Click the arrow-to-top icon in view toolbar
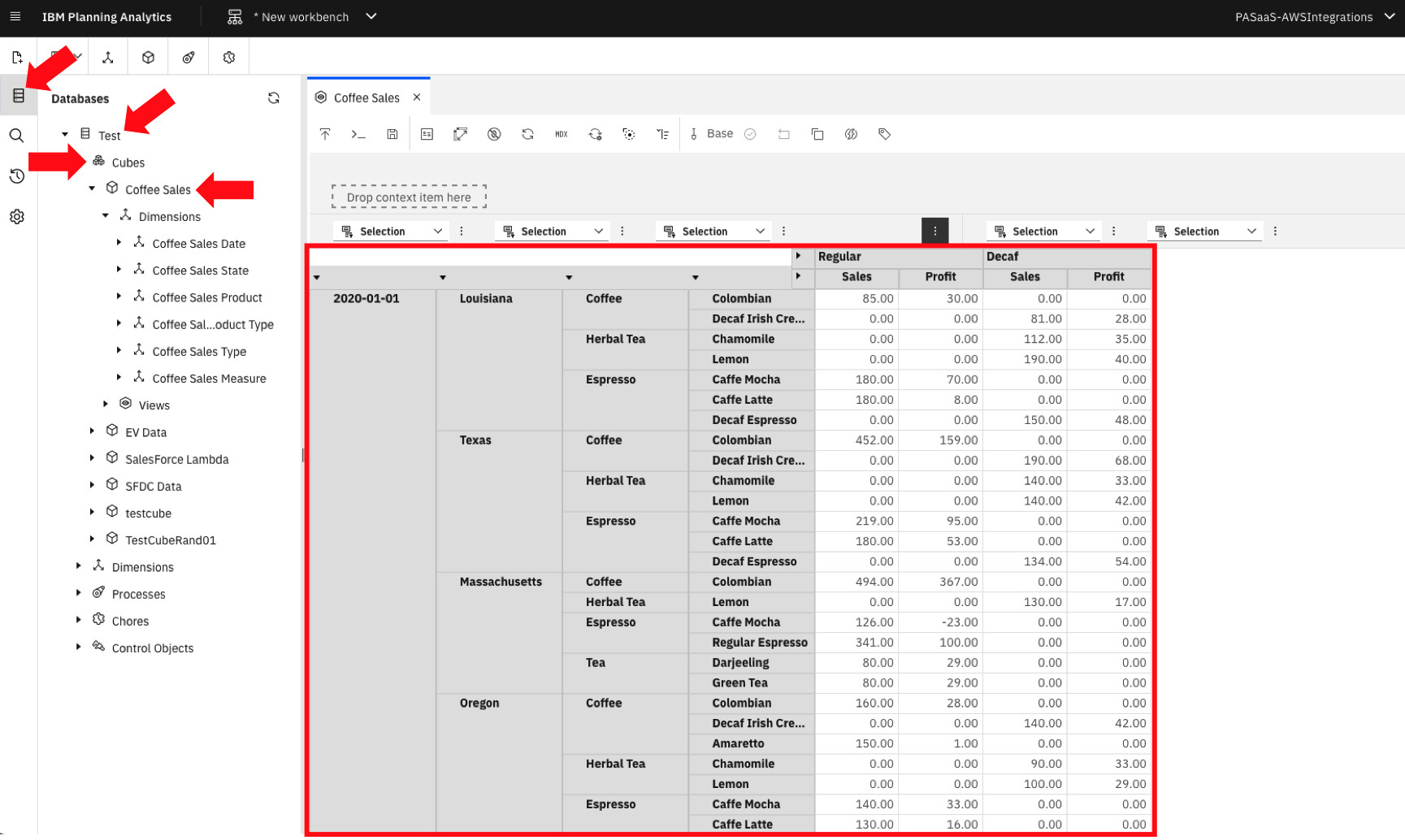This screenshot has width=1405, height=840. 325,134
